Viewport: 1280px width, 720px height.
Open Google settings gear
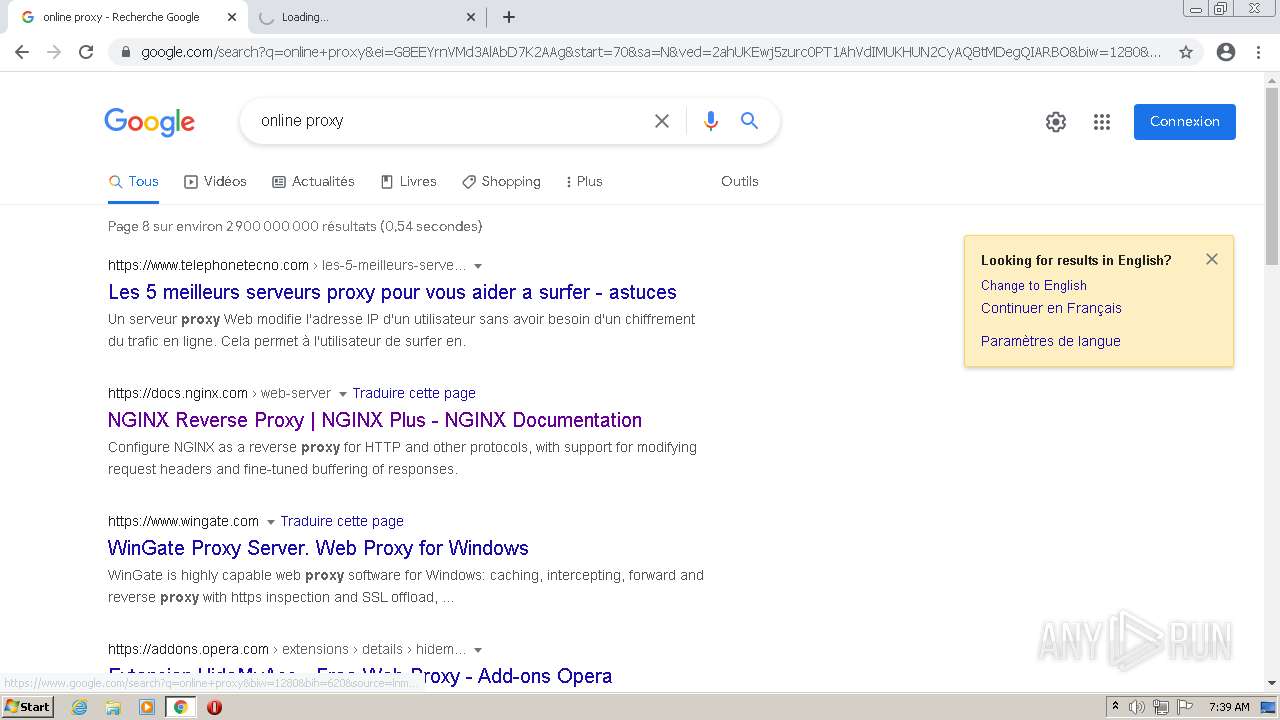[x=1056, y=122]
